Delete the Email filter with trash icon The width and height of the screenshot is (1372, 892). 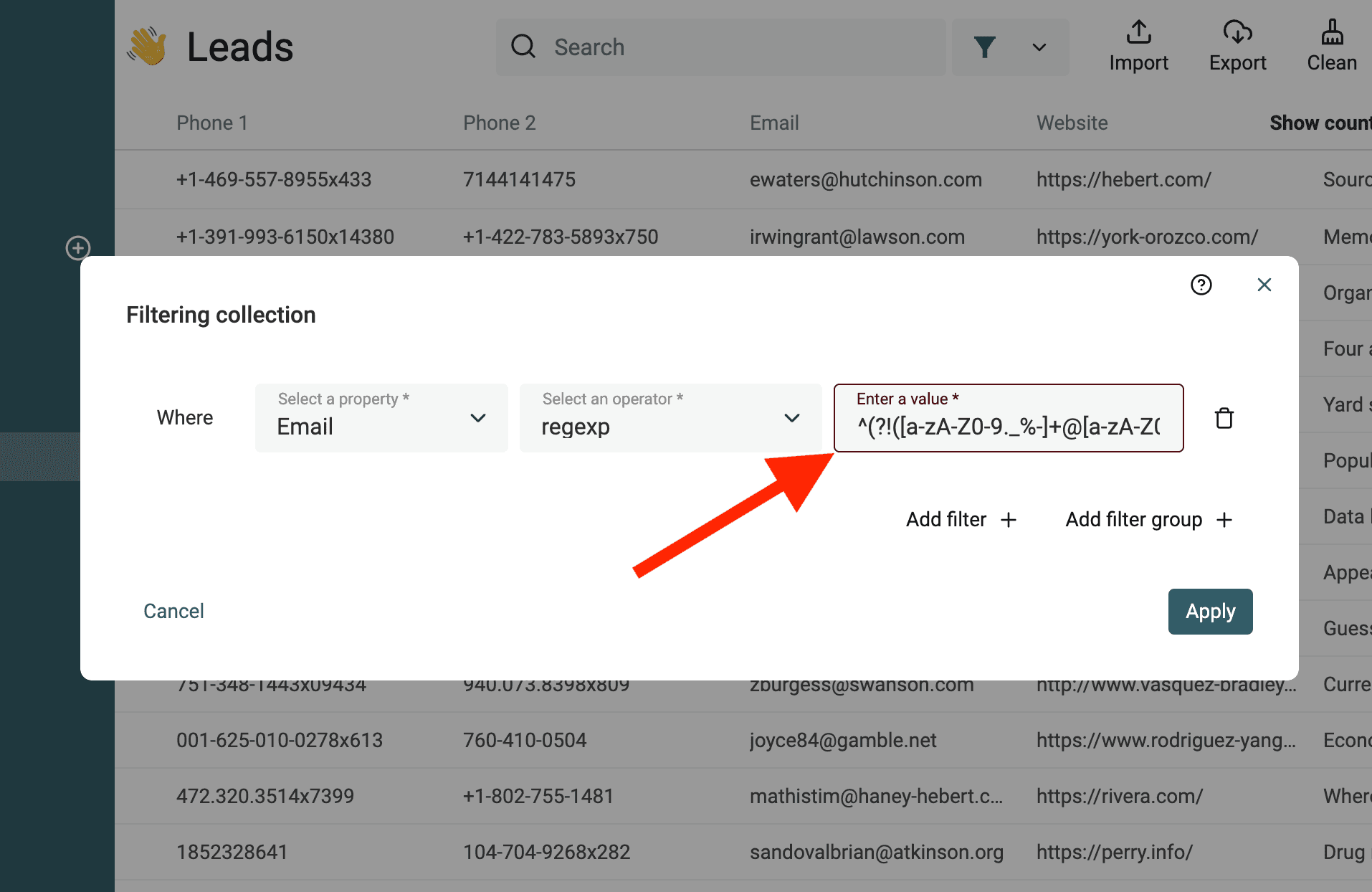[1224, 418]
